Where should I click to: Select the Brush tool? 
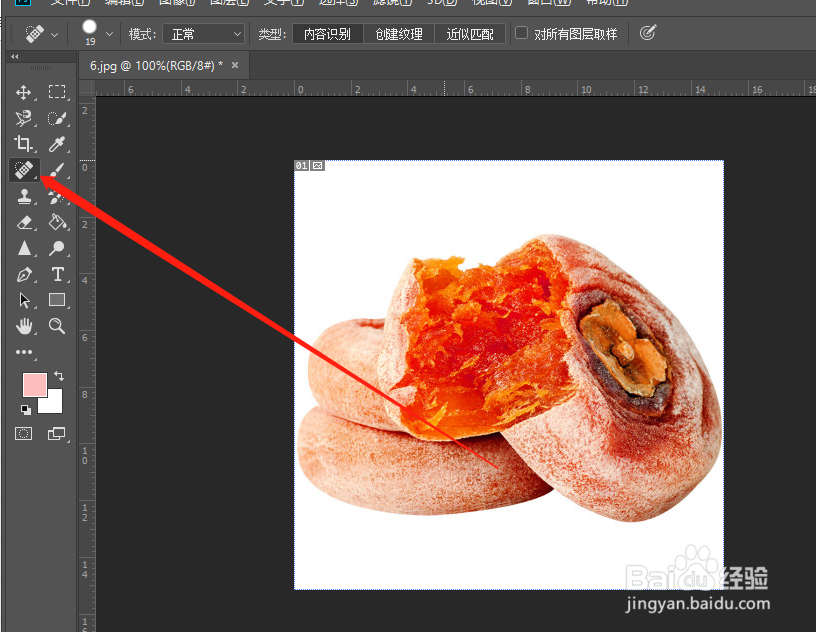coord(57,170)
